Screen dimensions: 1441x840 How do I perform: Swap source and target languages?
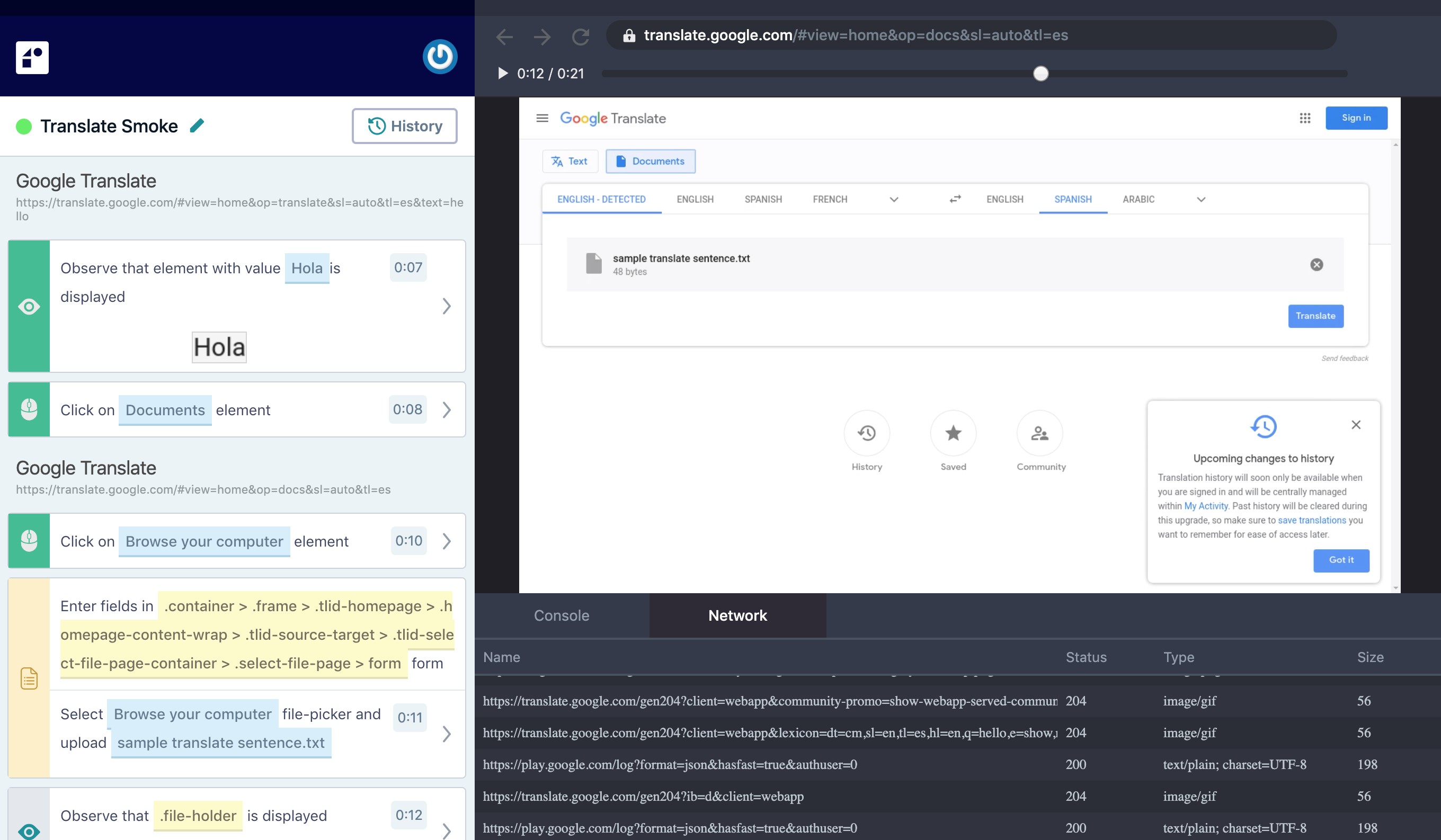(955, 199)
